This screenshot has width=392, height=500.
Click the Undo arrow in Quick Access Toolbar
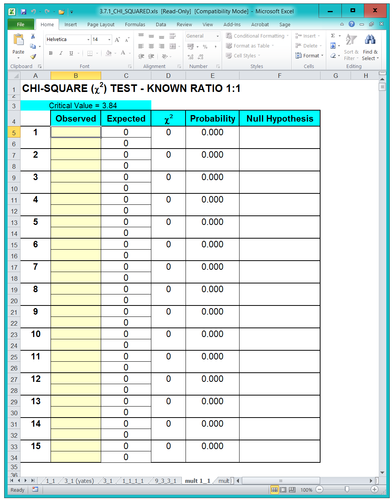click(33, 11)
